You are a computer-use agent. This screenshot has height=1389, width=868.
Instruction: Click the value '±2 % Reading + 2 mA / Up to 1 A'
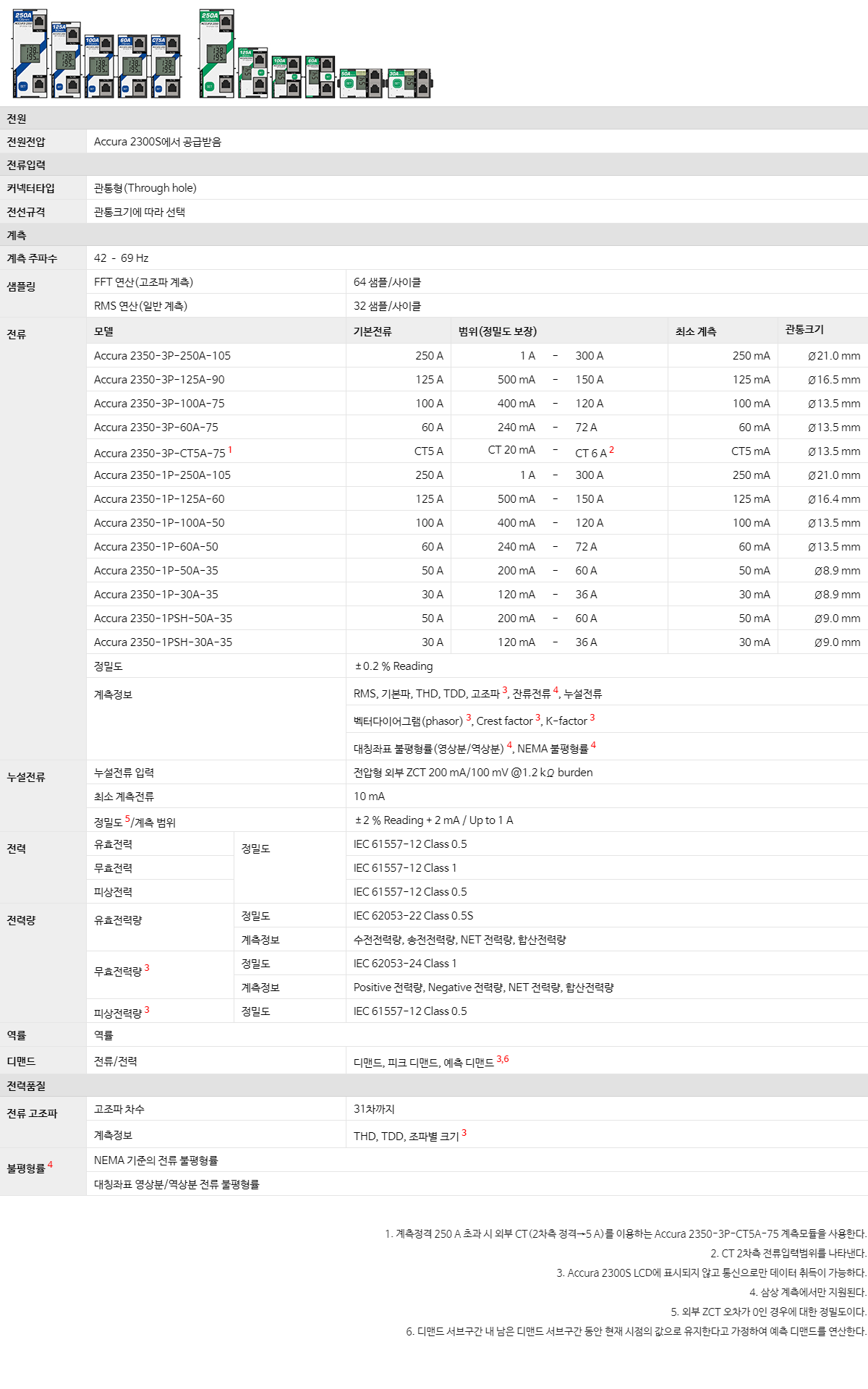pyautogui.click(x=433, y=820)
